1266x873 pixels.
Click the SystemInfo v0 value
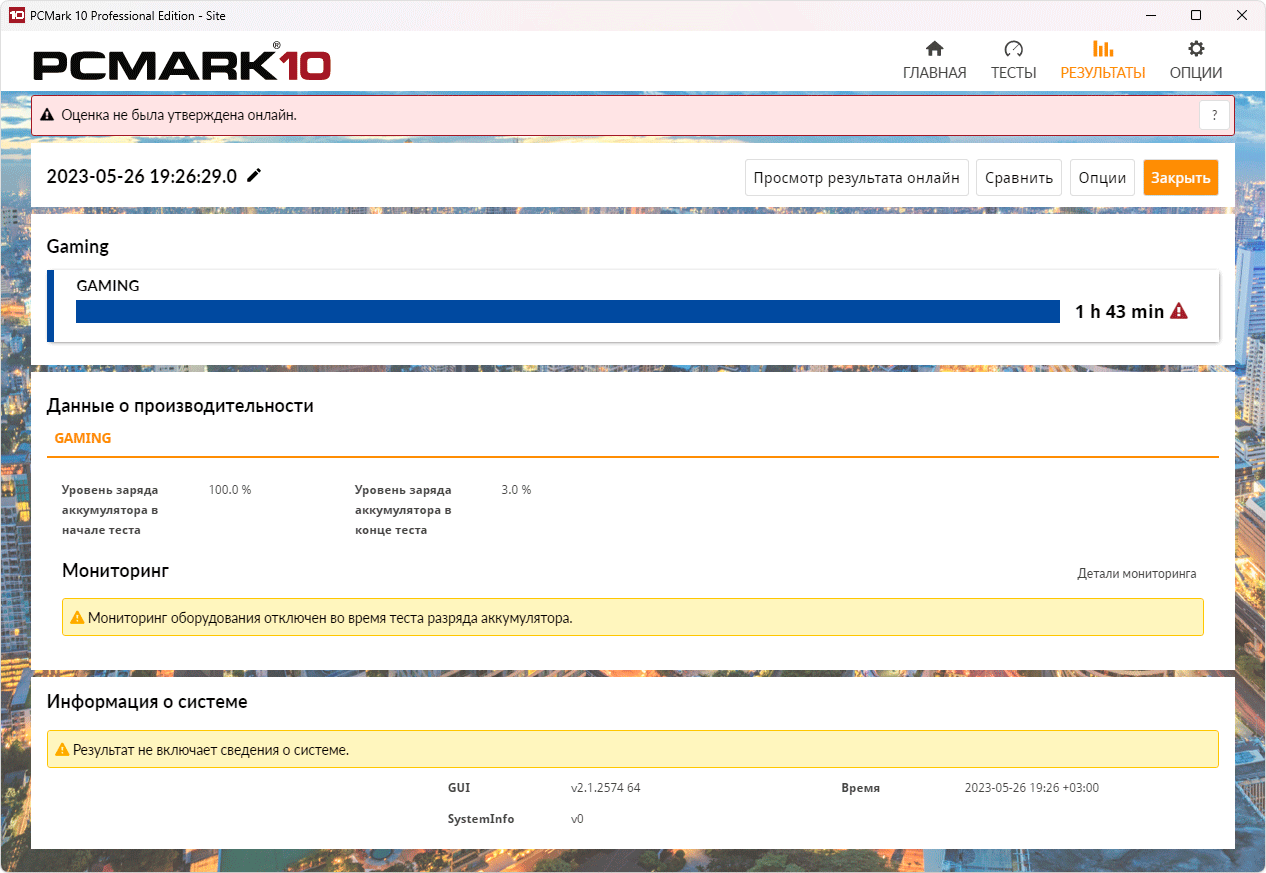point(577,819)
